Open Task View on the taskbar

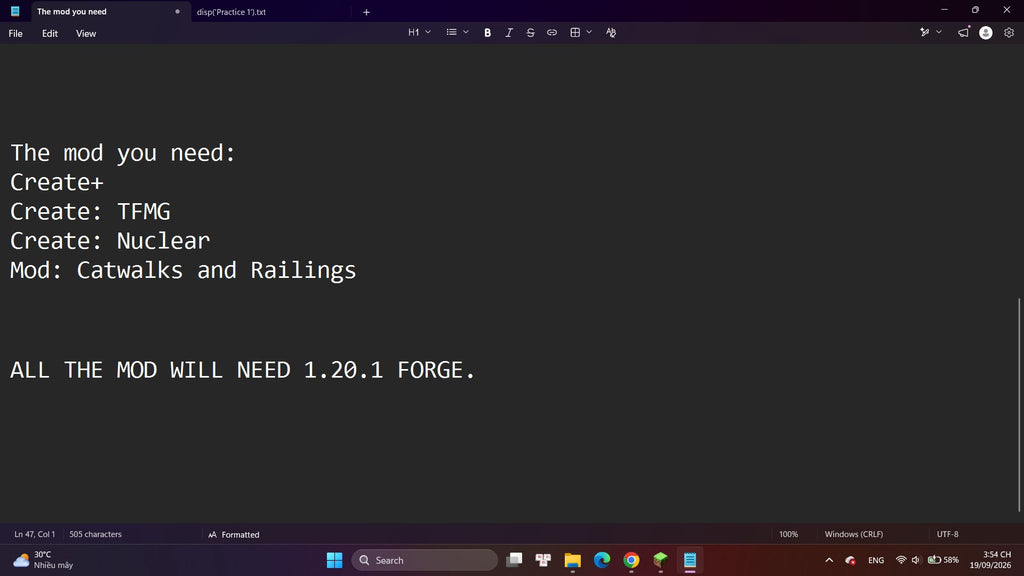[x=514, y=560]
